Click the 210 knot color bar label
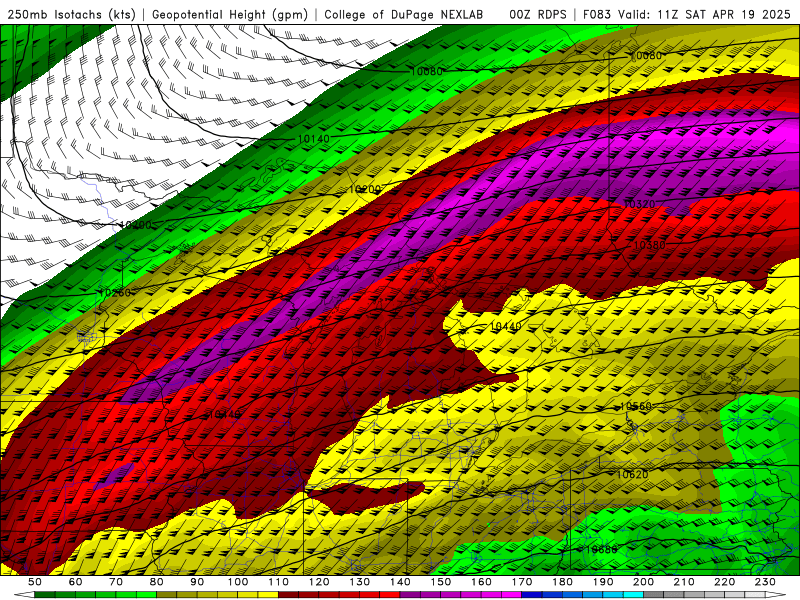 click(x=684, y=582)
